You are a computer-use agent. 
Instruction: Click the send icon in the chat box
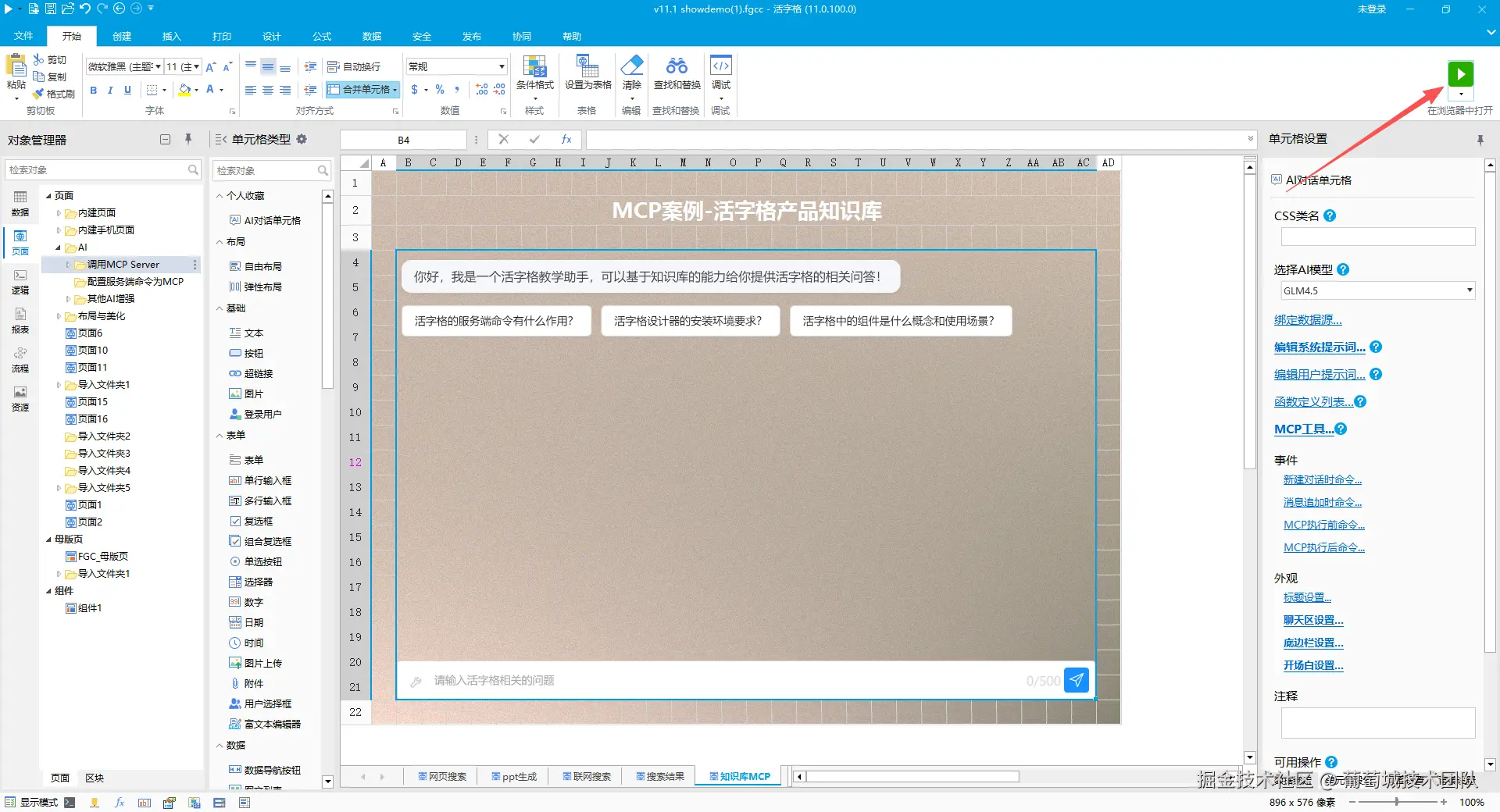coord(1077,680)
